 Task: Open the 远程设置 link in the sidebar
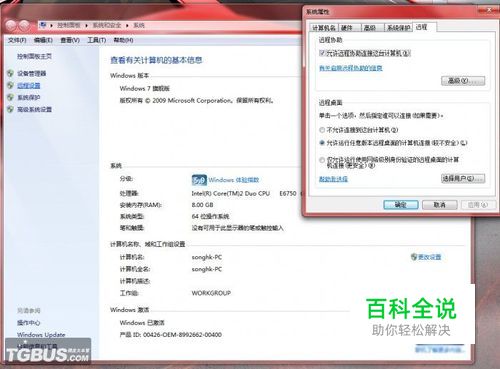tap(29, 86)
